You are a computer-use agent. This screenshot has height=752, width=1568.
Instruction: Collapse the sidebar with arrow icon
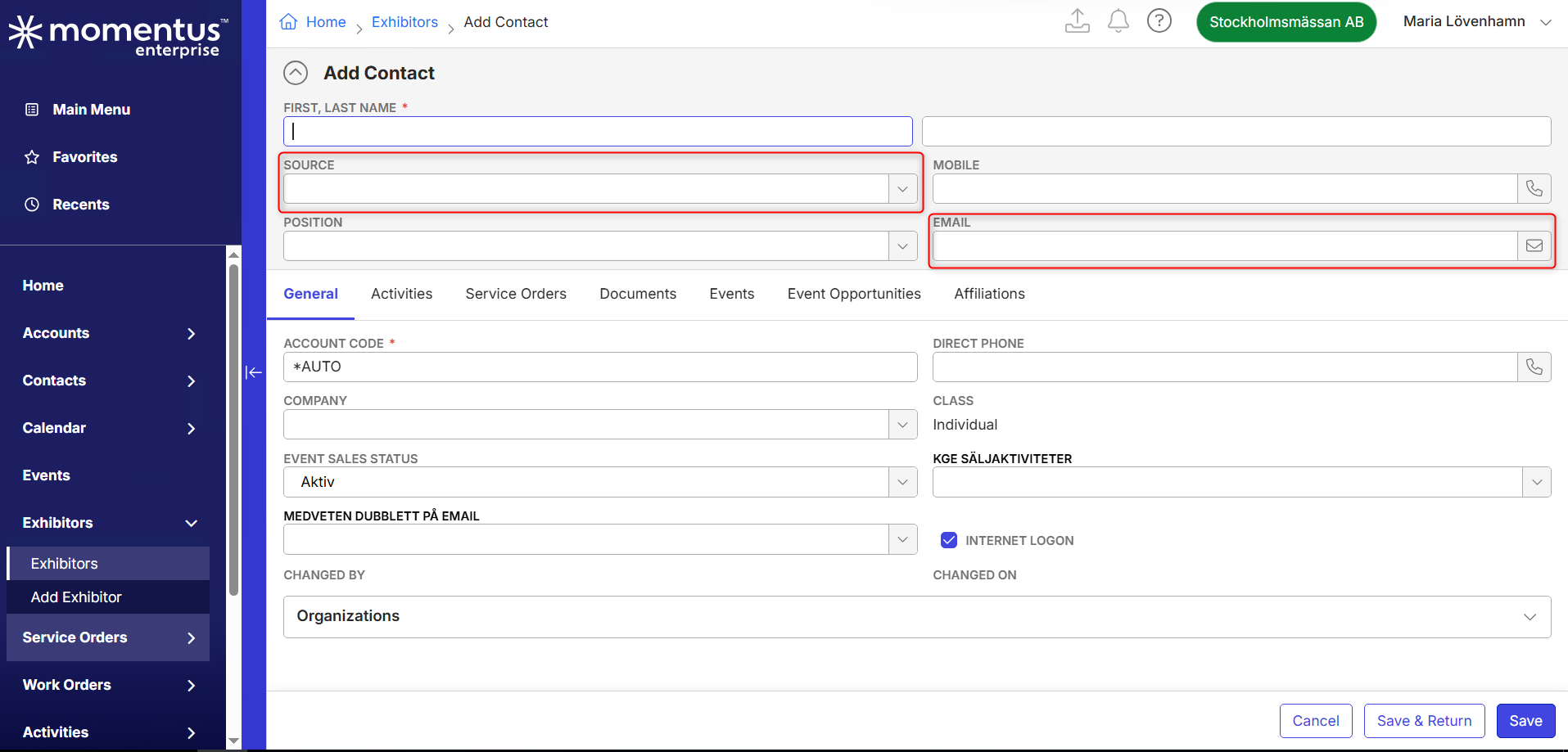coord(254,373)
